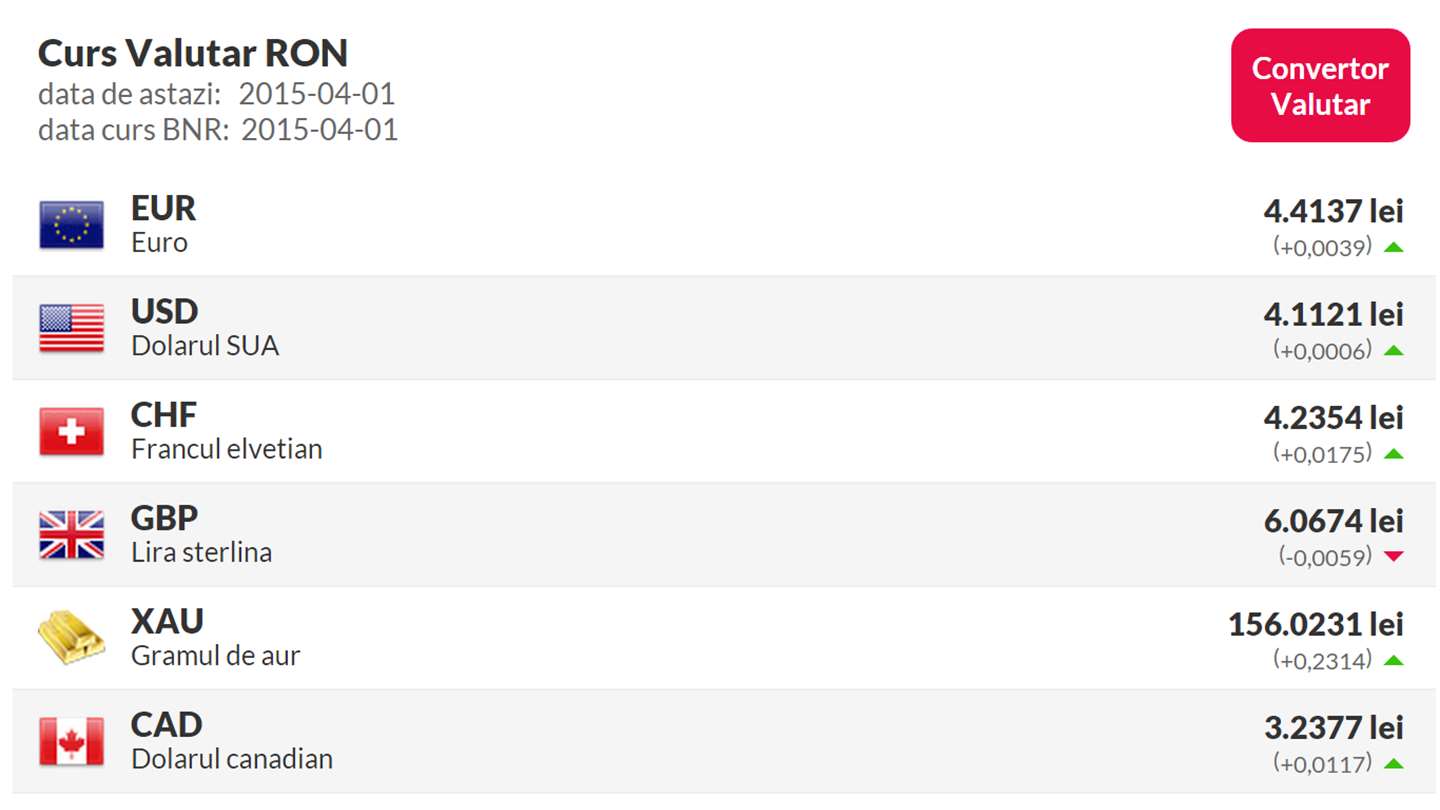Click the Gramul de aur label
This screenshot has height=810, width=1440.
[x=215, y=655]
